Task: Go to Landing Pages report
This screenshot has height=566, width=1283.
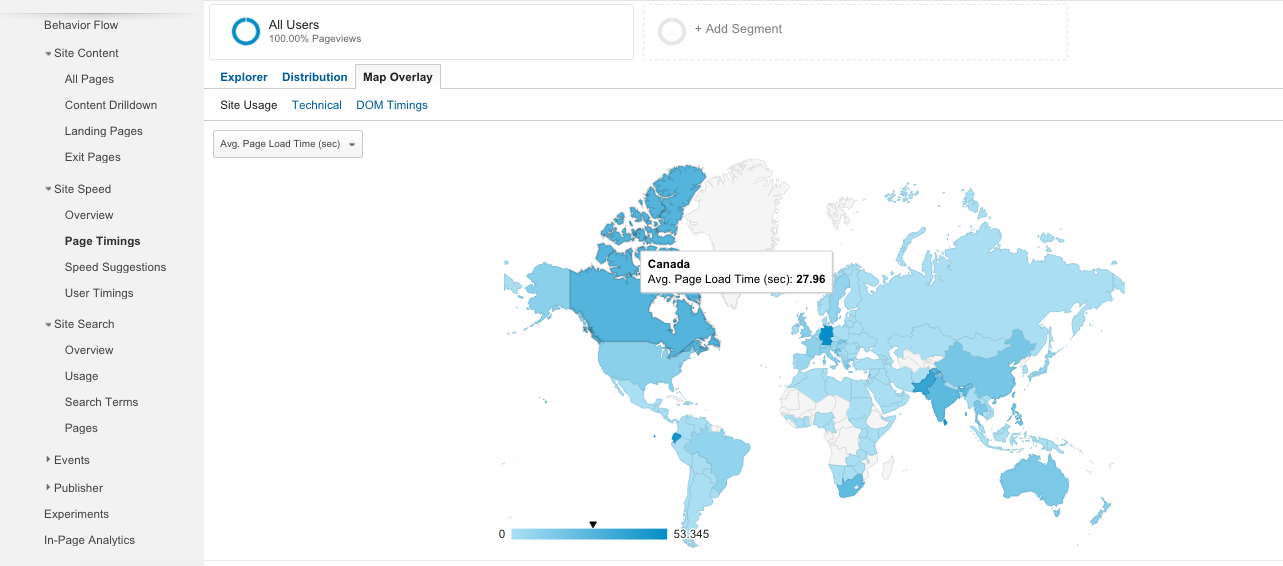Action: click(104, 131)
